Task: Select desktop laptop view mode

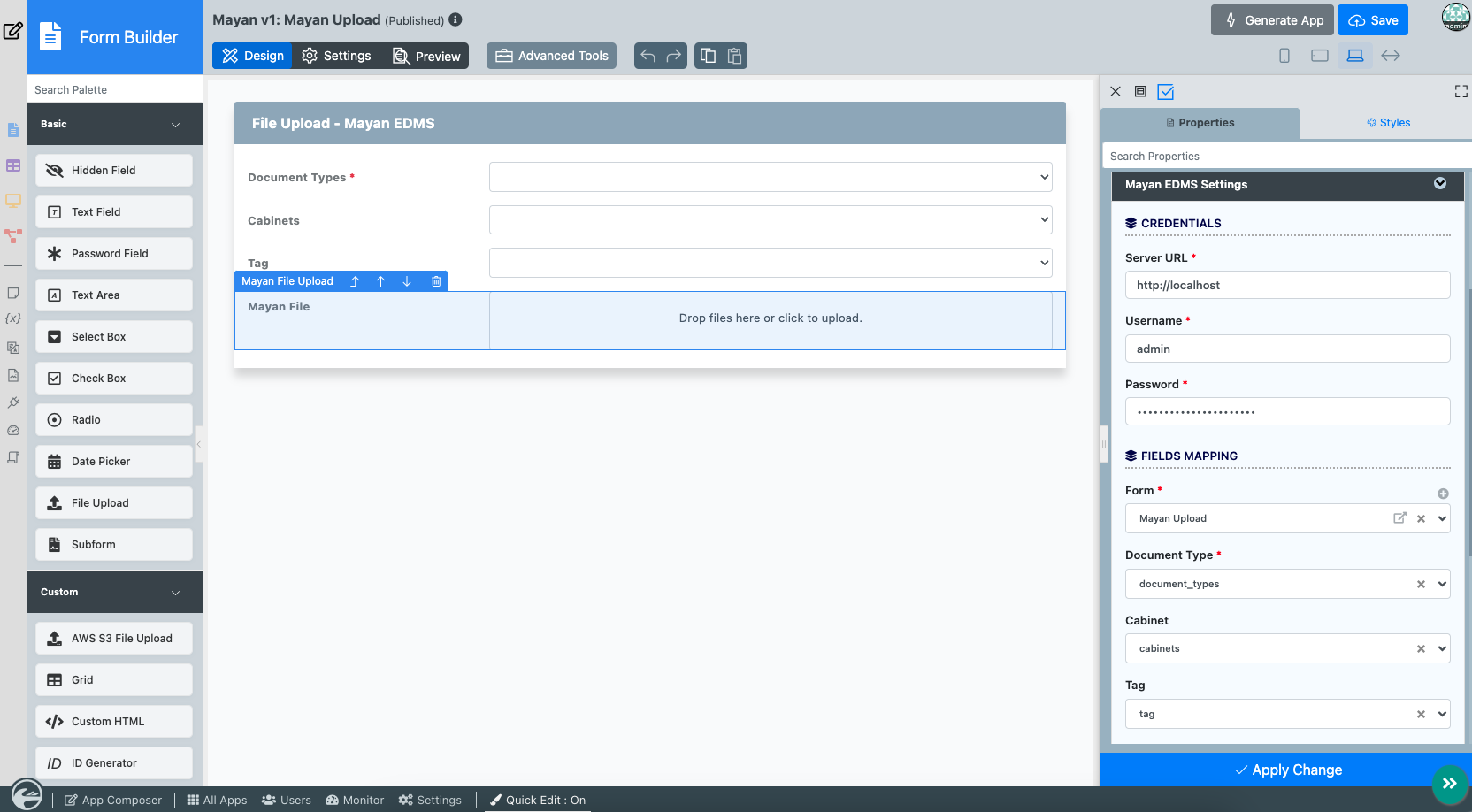Action: click(1354, 56)
